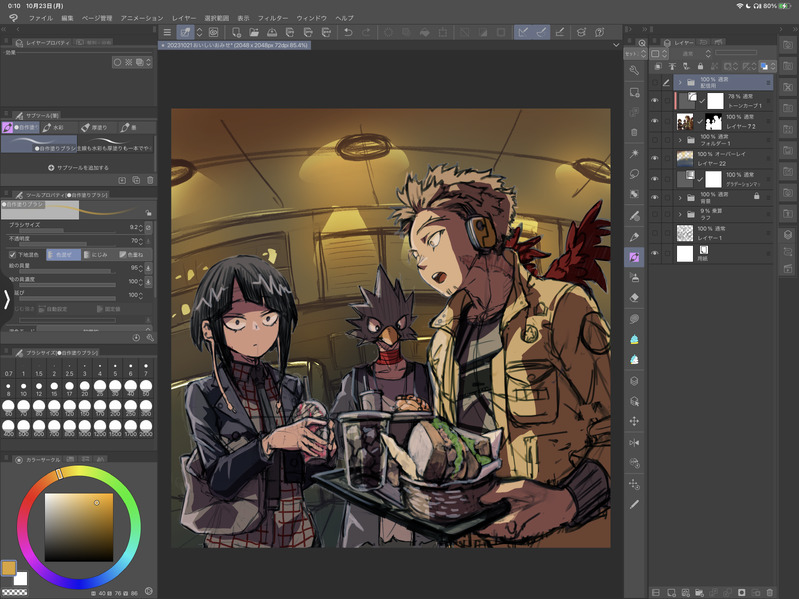Image resolution: width=799 pixels, height=599 pixels.
Task: Open blending mode 通常 dropdown
Action: tap(692, 53)
